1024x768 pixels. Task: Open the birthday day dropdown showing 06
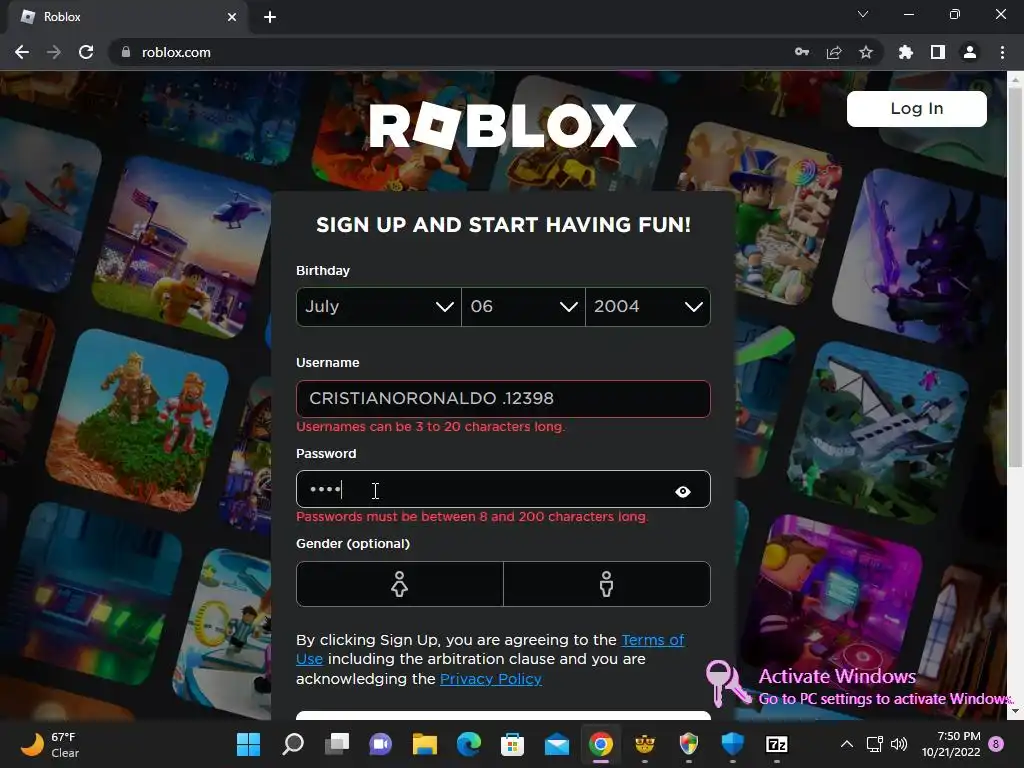pyautogui.click(x=523, y=306)
